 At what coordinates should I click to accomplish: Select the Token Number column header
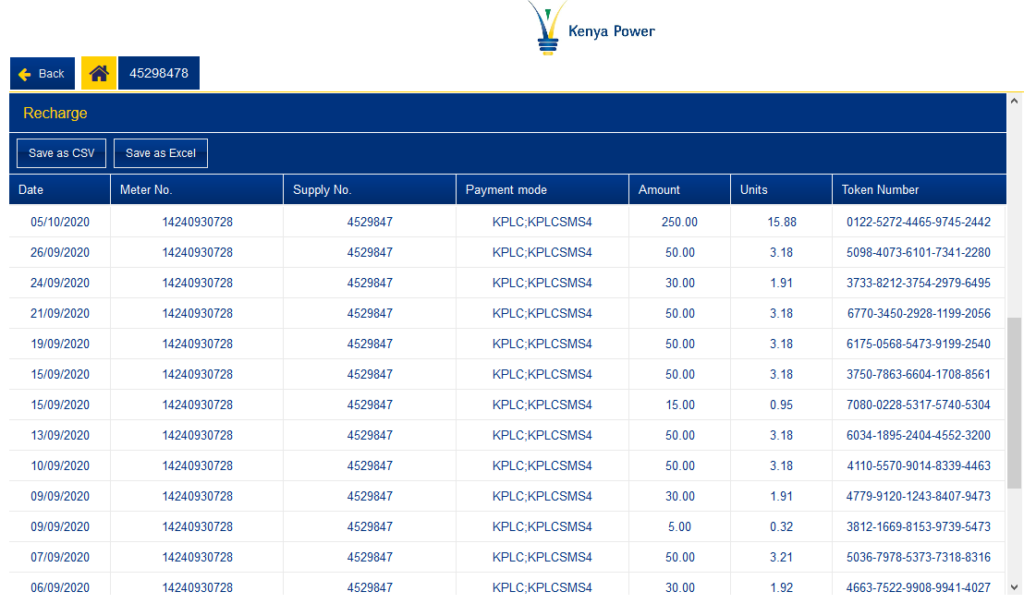[919, 189]
